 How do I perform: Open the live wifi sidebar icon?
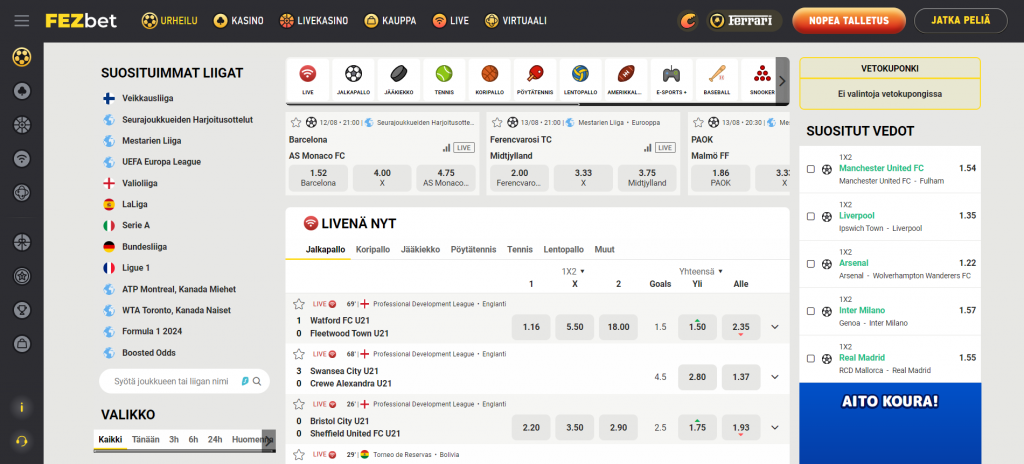click(x=22, y=158)
